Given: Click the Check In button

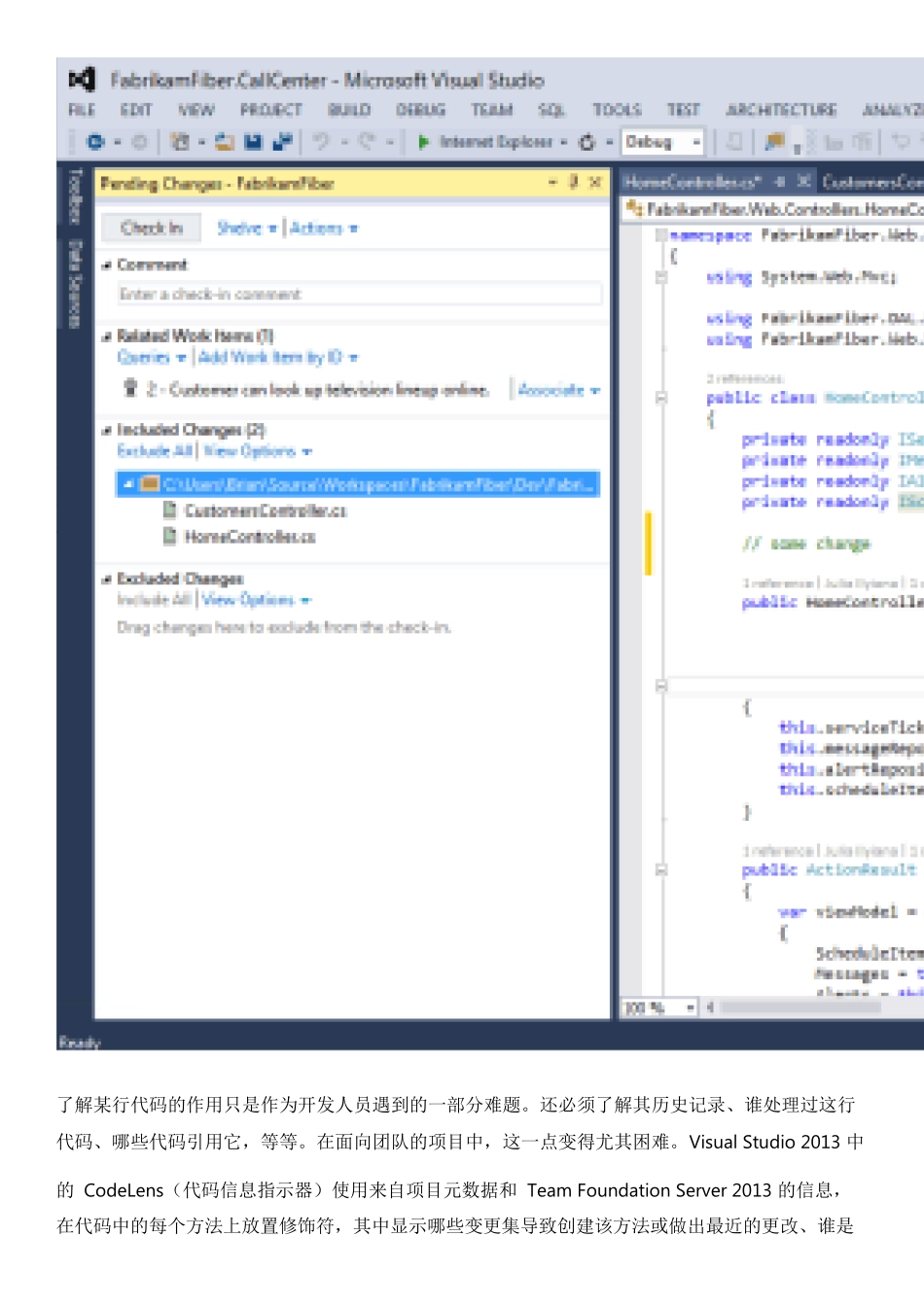Looking at the screenshot, I should coord(152,228).
